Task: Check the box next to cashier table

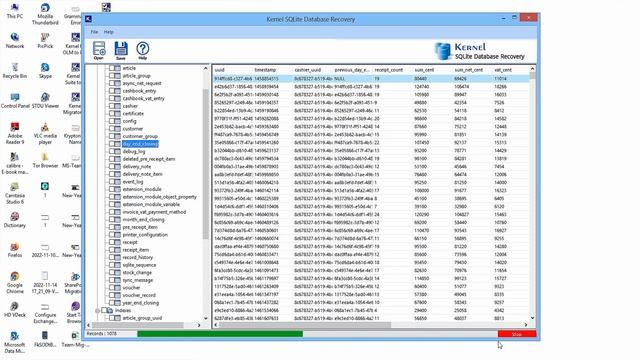Action: tap(111, 106)
